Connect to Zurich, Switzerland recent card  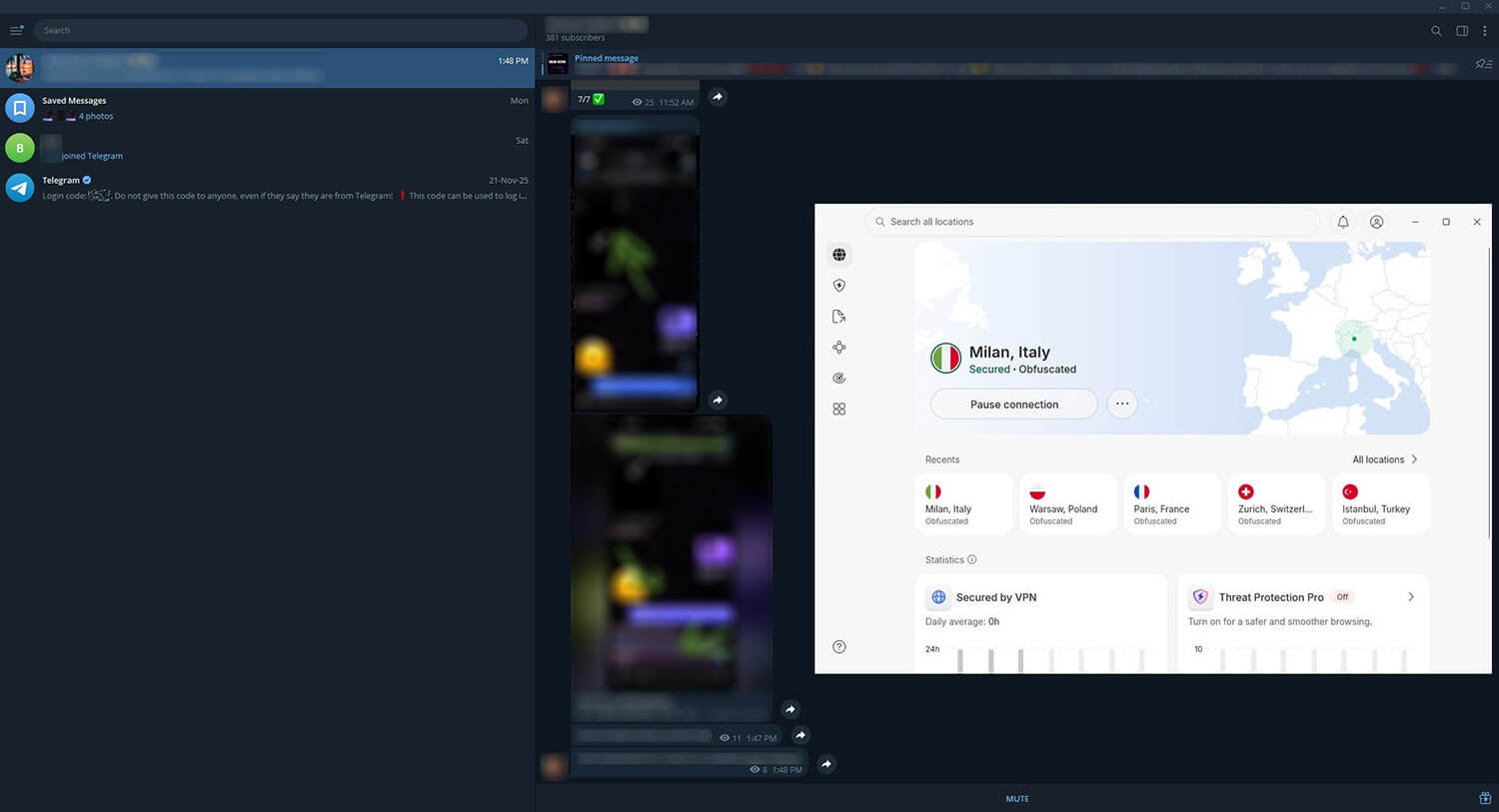(1276, 504)
